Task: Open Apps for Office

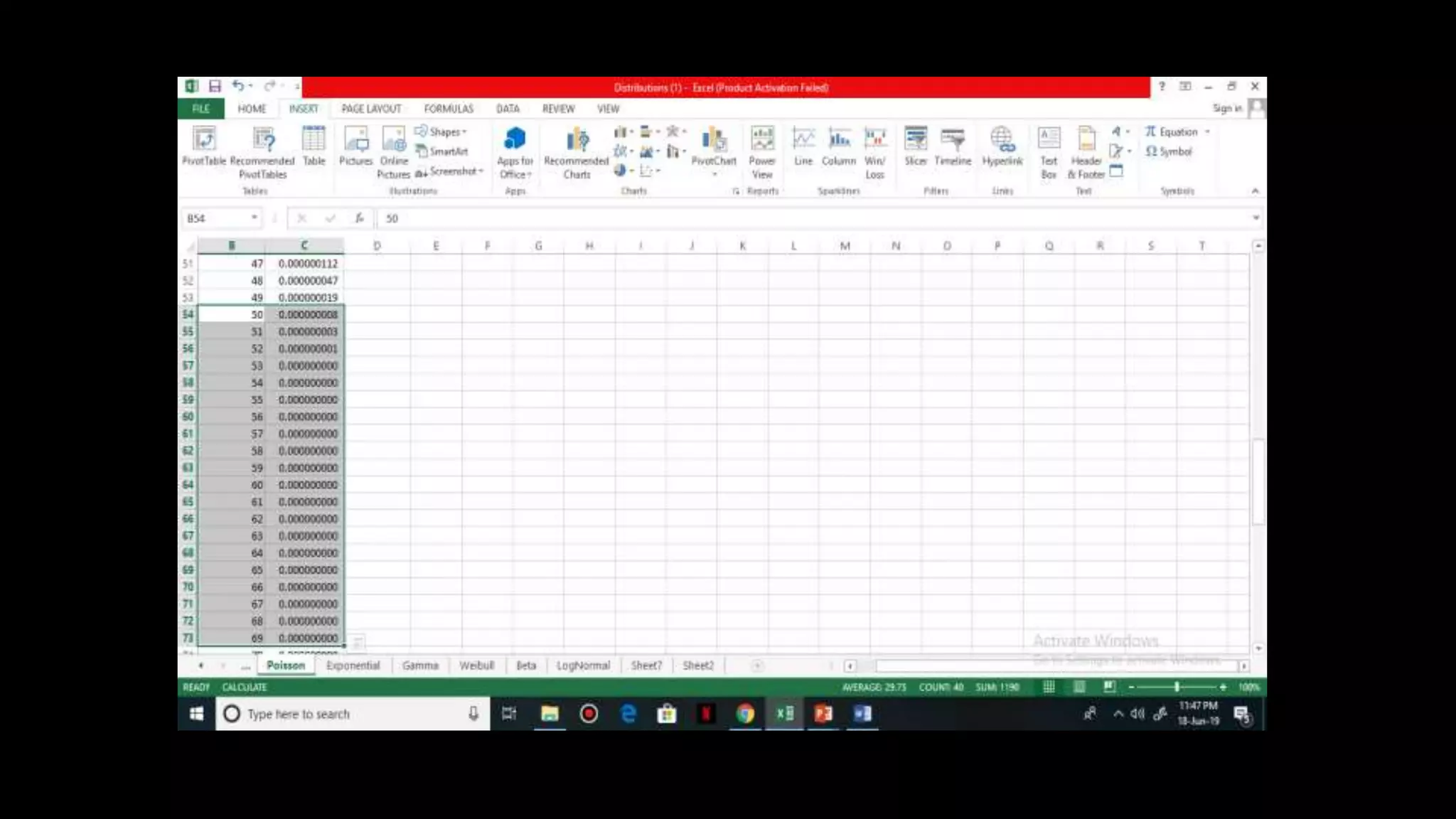Action: click(x=515, y=139)
